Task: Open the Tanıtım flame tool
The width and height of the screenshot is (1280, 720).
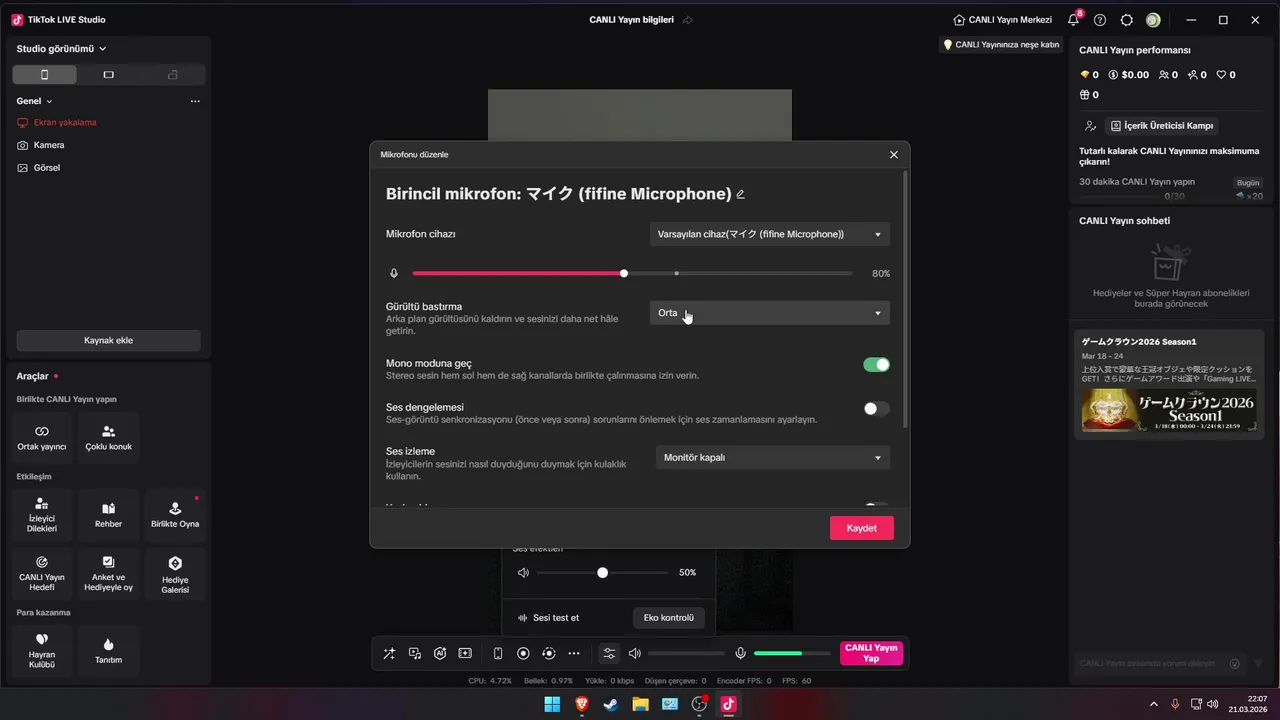Action: point(108,651)
